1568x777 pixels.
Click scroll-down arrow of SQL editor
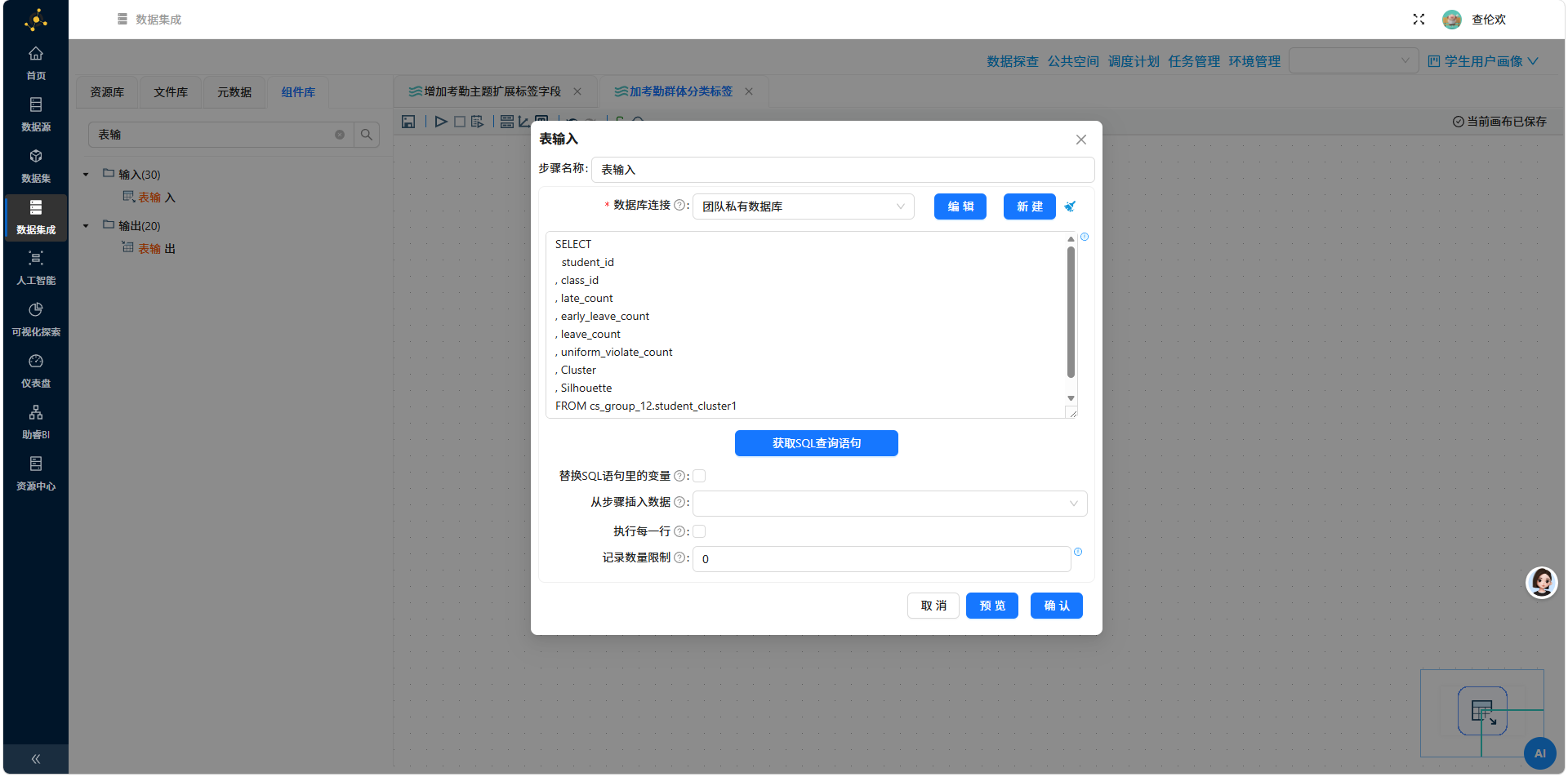pyautogui.click(x=1071, y=398)
